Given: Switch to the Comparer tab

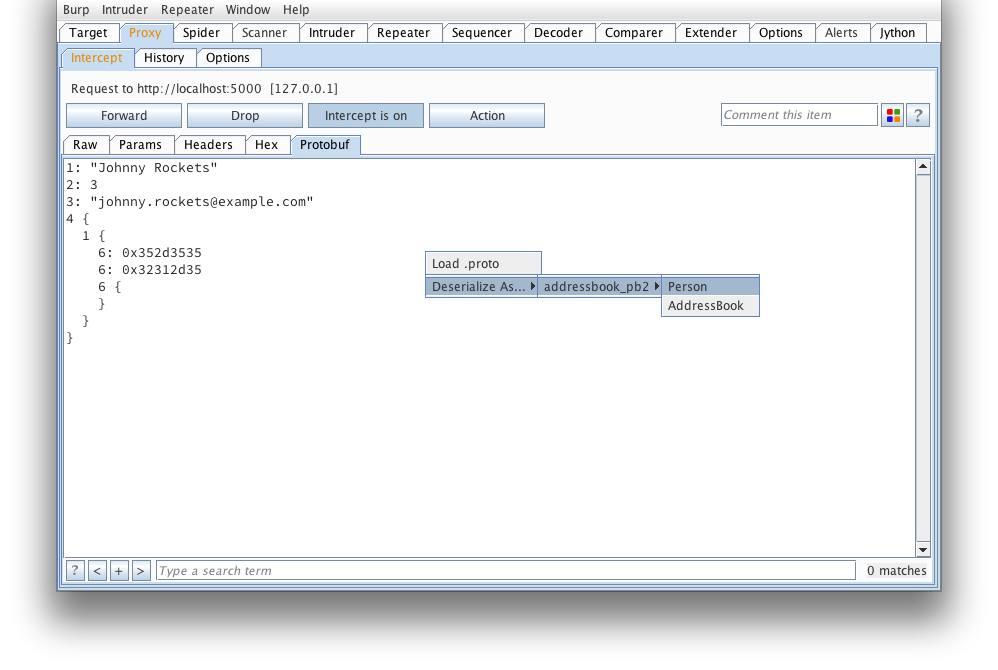Looking at the screenshot, I should tap(633, 33).
